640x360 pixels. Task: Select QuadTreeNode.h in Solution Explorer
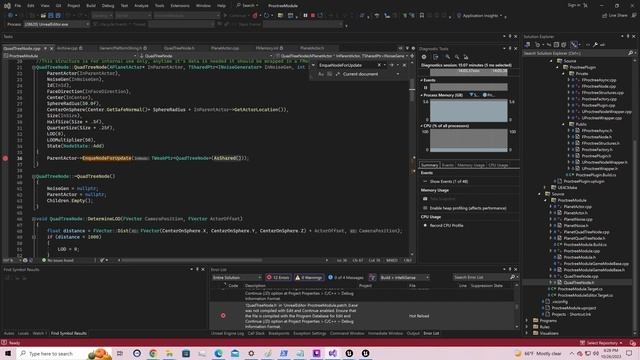point(578,282)
